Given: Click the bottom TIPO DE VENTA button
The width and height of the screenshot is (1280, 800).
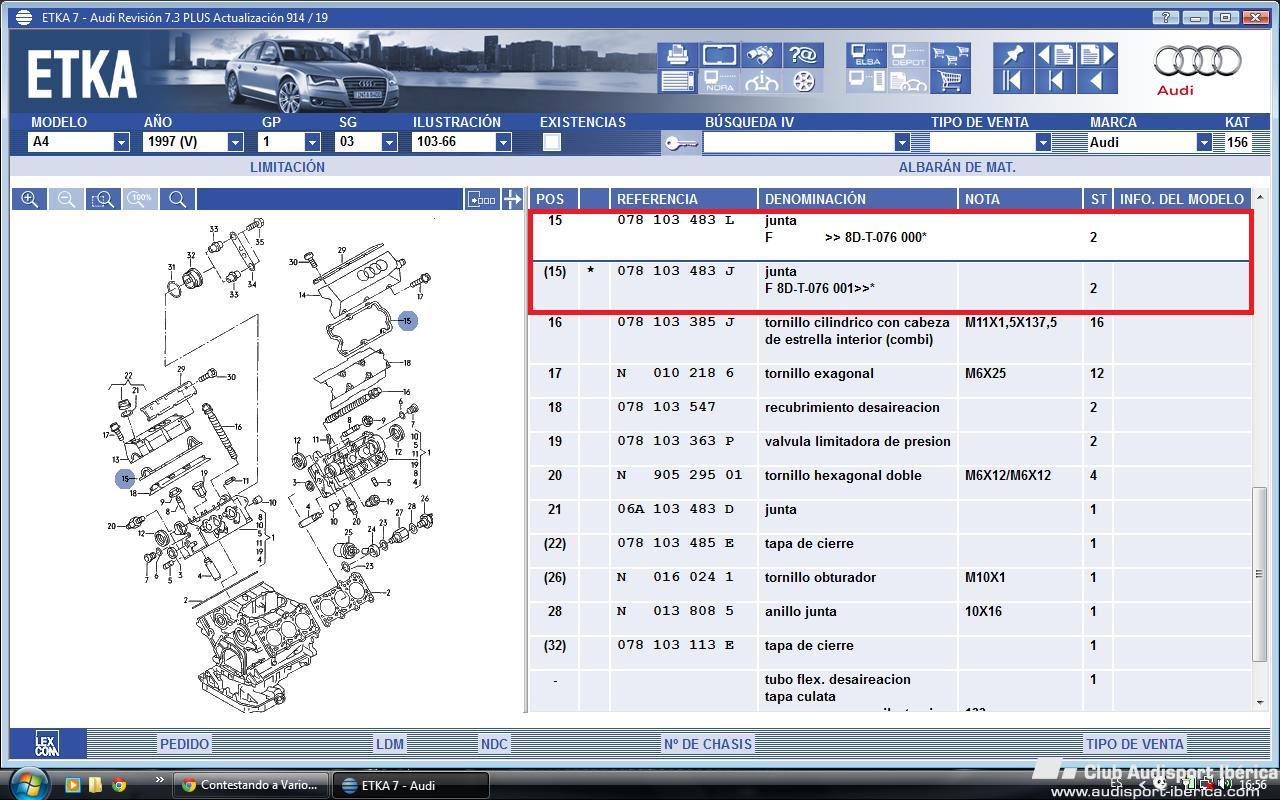Looking at the screenshot, I should point(1135,743).
